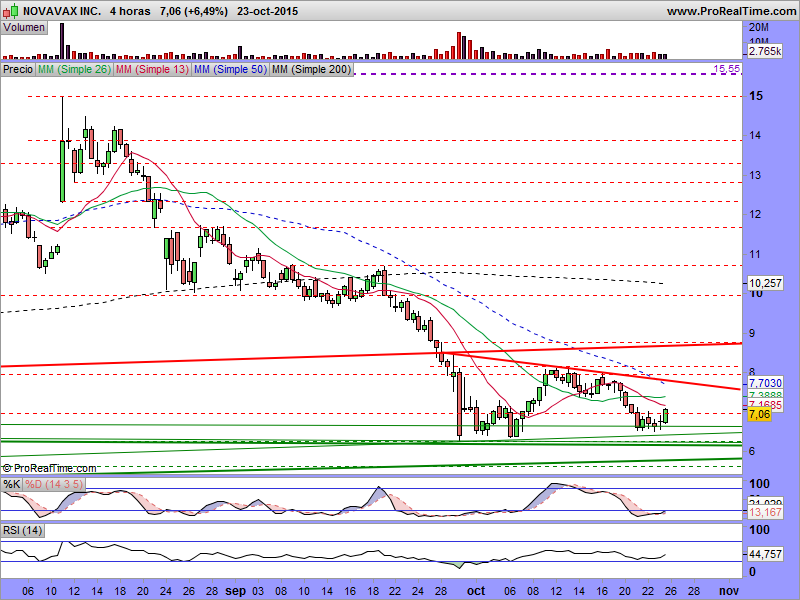Click the 44,757 RSI value tag
The height and width of the screenshot is (600, 800).
[x=765, y=554]
